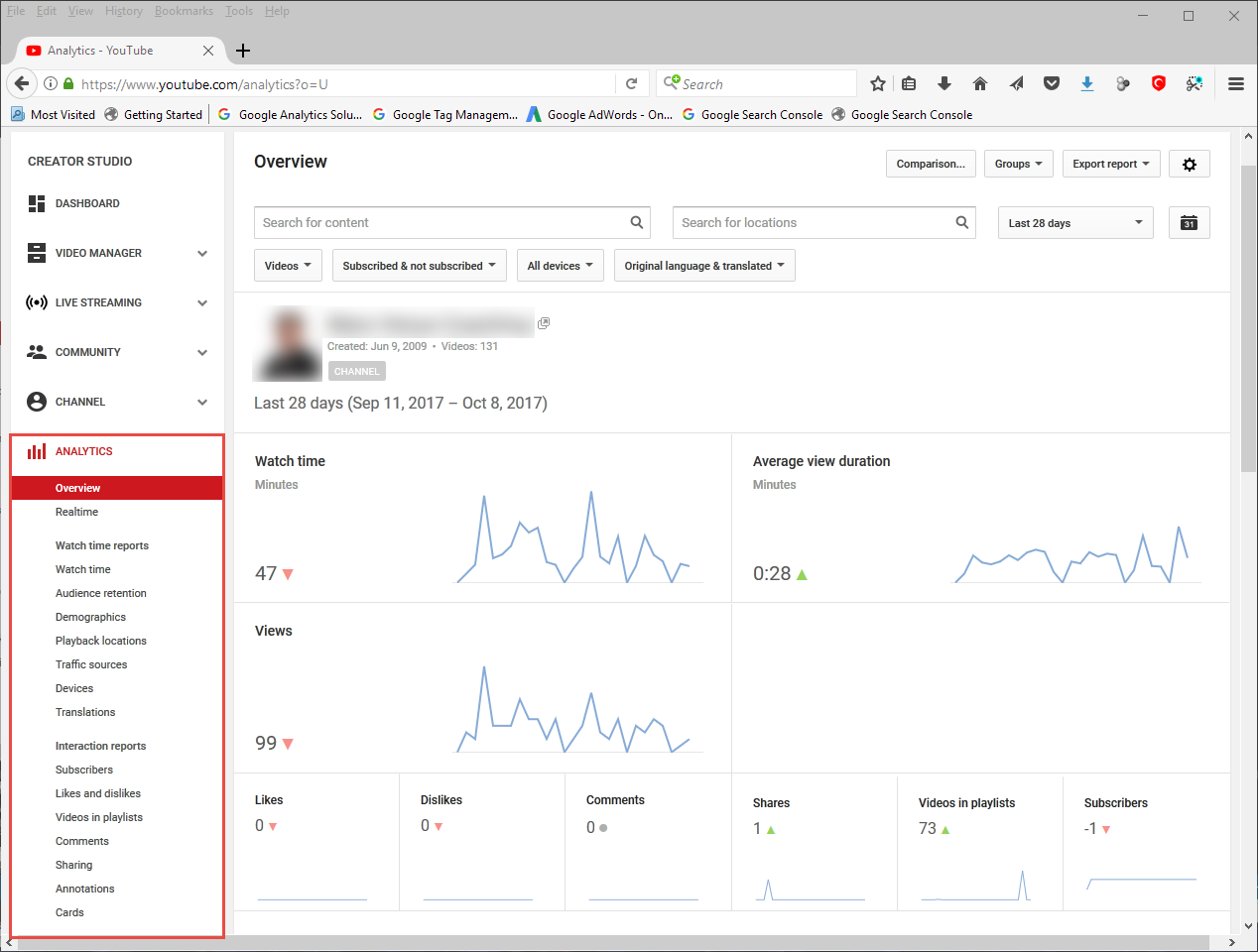Screen dimensions: 1258x952
Task: Open the All devices filter dropdown
Action: 560,266
